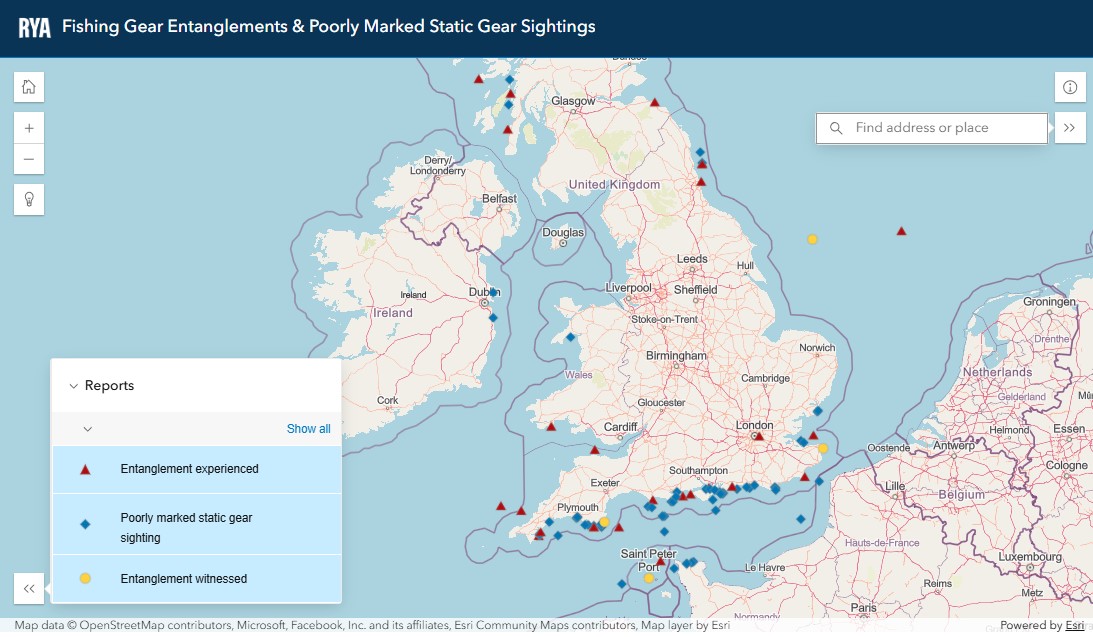
Task: Click the Home default map view button
Action: pos(29,87)
